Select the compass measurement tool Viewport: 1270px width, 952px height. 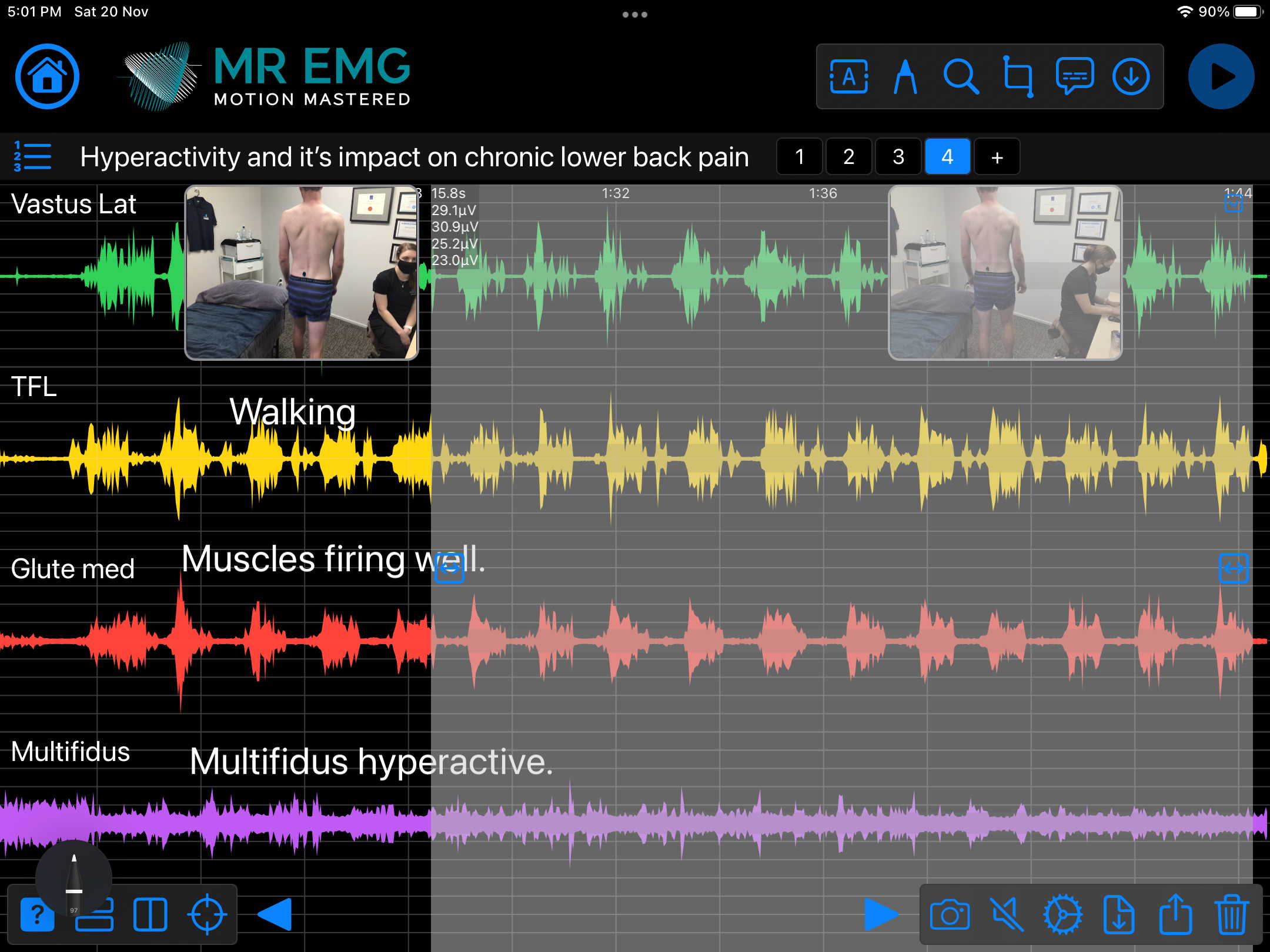click(905, 76)
